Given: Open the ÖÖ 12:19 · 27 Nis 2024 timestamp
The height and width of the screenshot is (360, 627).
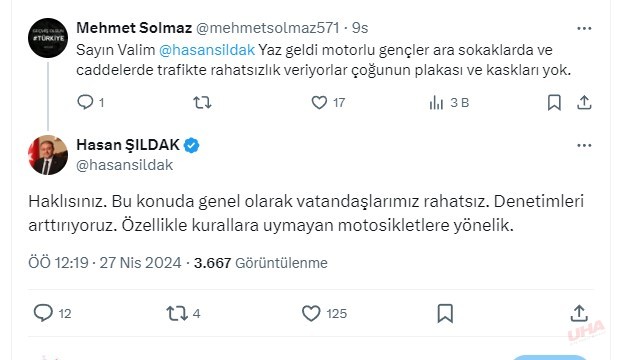Looking at the screenshot, I should pyautogui.click(x=105, y=263).
